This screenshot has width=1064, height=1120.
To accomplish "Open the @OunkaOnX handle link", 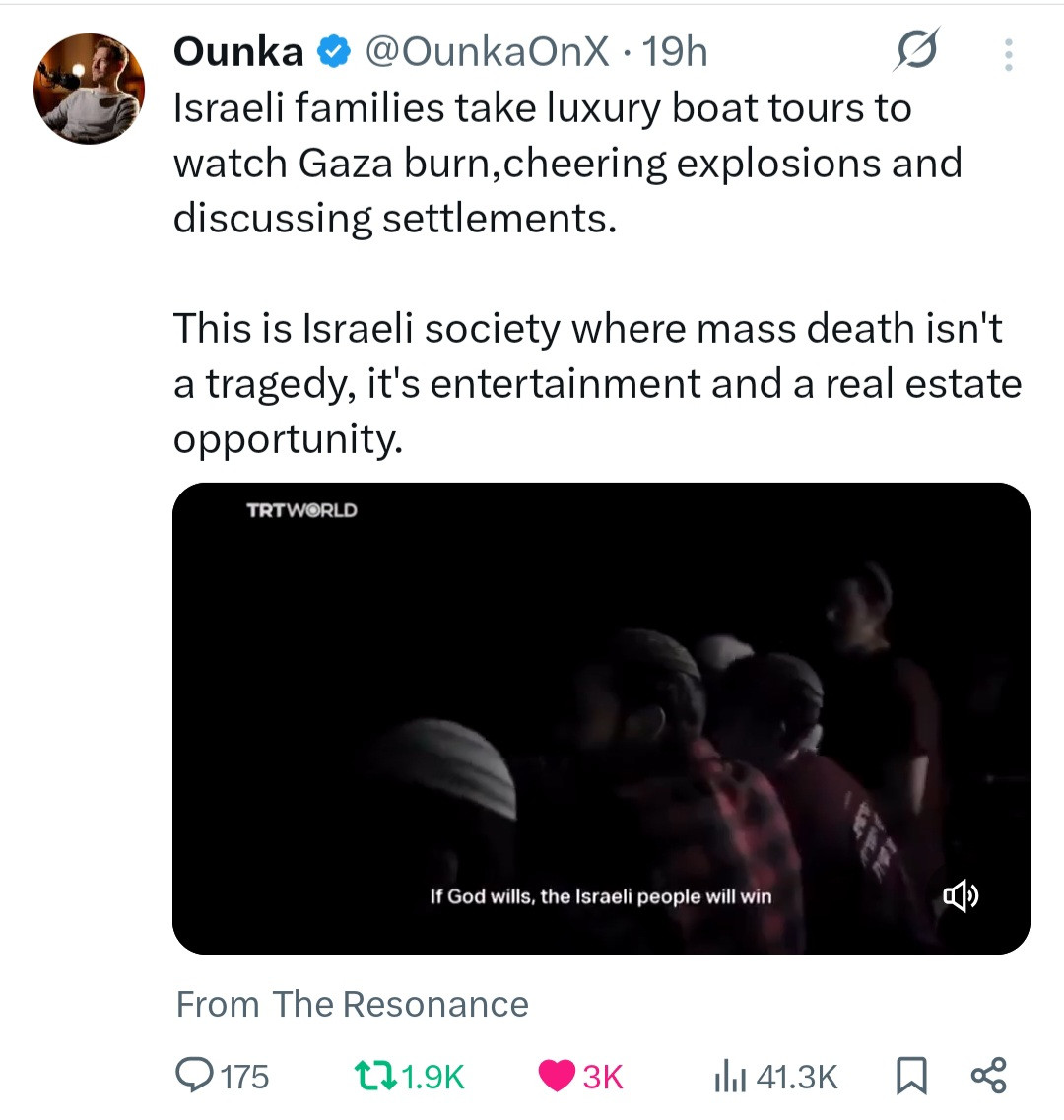I will click(488, 52).
